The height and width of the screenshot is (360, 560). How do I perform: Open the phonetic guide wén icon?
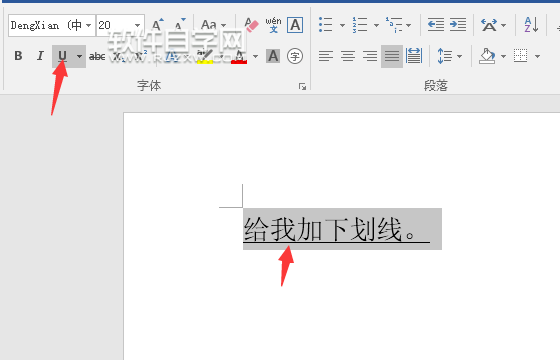(x=273, y=25)
